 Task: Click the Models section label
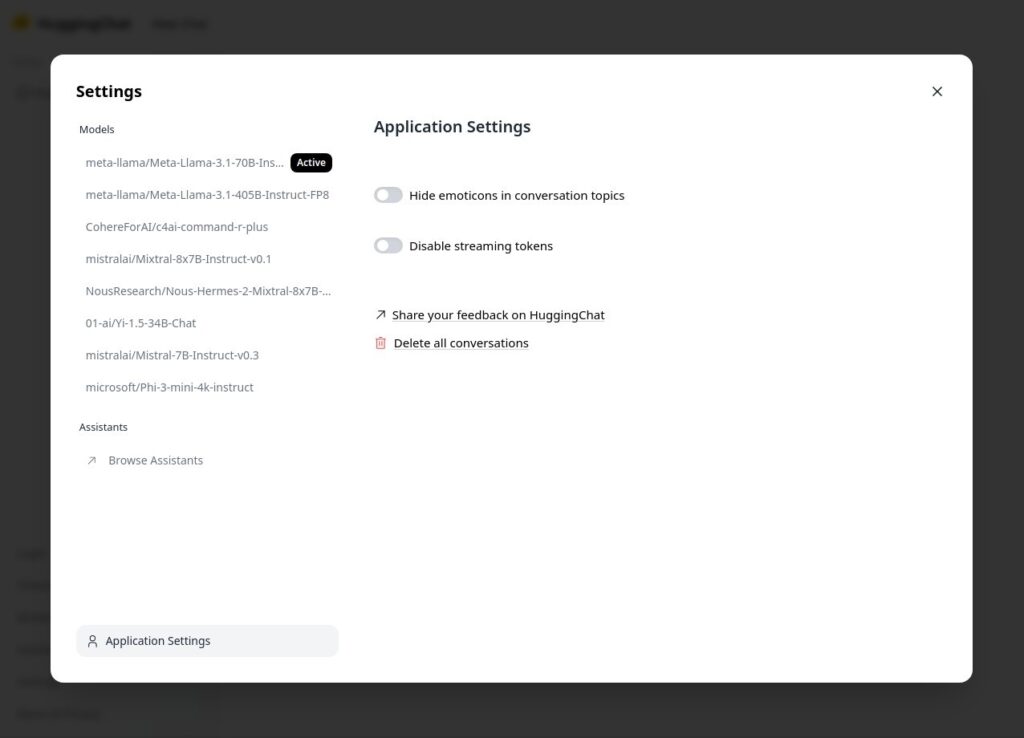click(x=97, y=129)
